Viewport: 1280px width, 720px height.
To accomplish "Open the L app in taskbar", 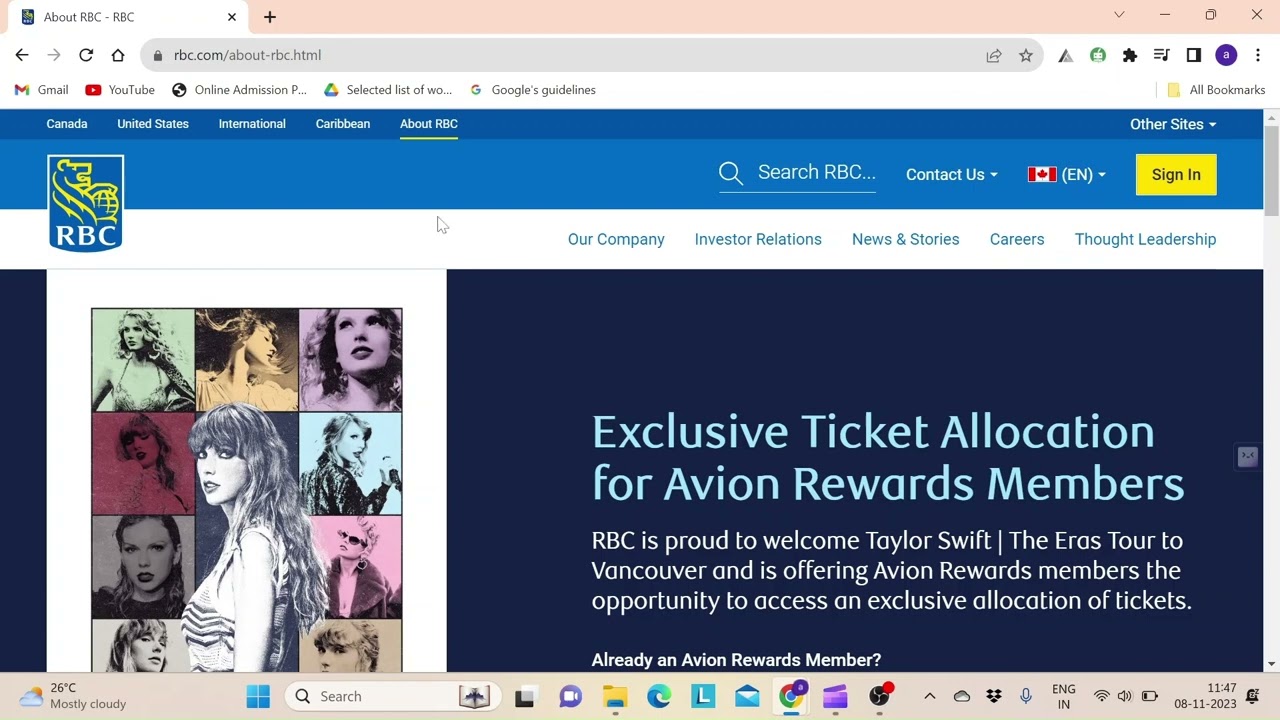I will 703,696.
